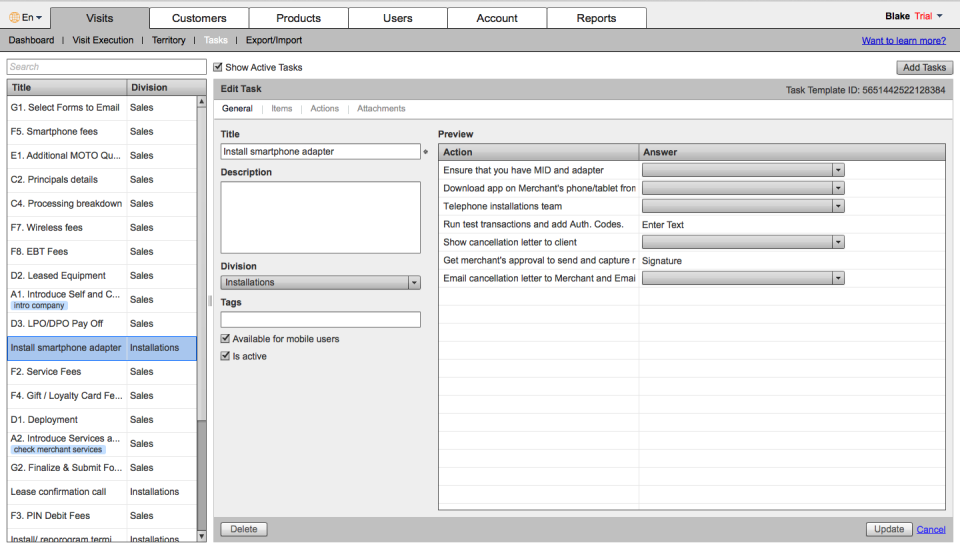Switch to the Customers tab
This screenshot has height=549, width=960.
click(199, 18)
